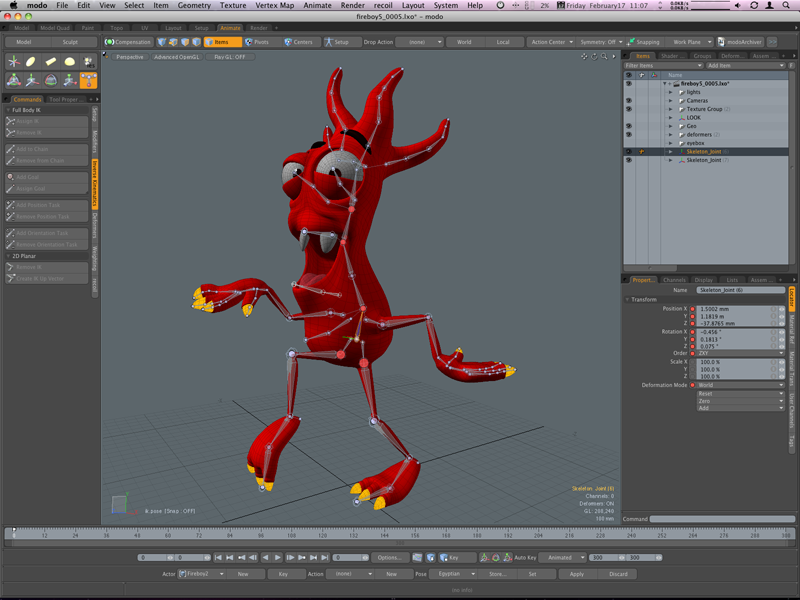Select the Centers mode icon
The image size is (800, 600).
pos(288,42)
